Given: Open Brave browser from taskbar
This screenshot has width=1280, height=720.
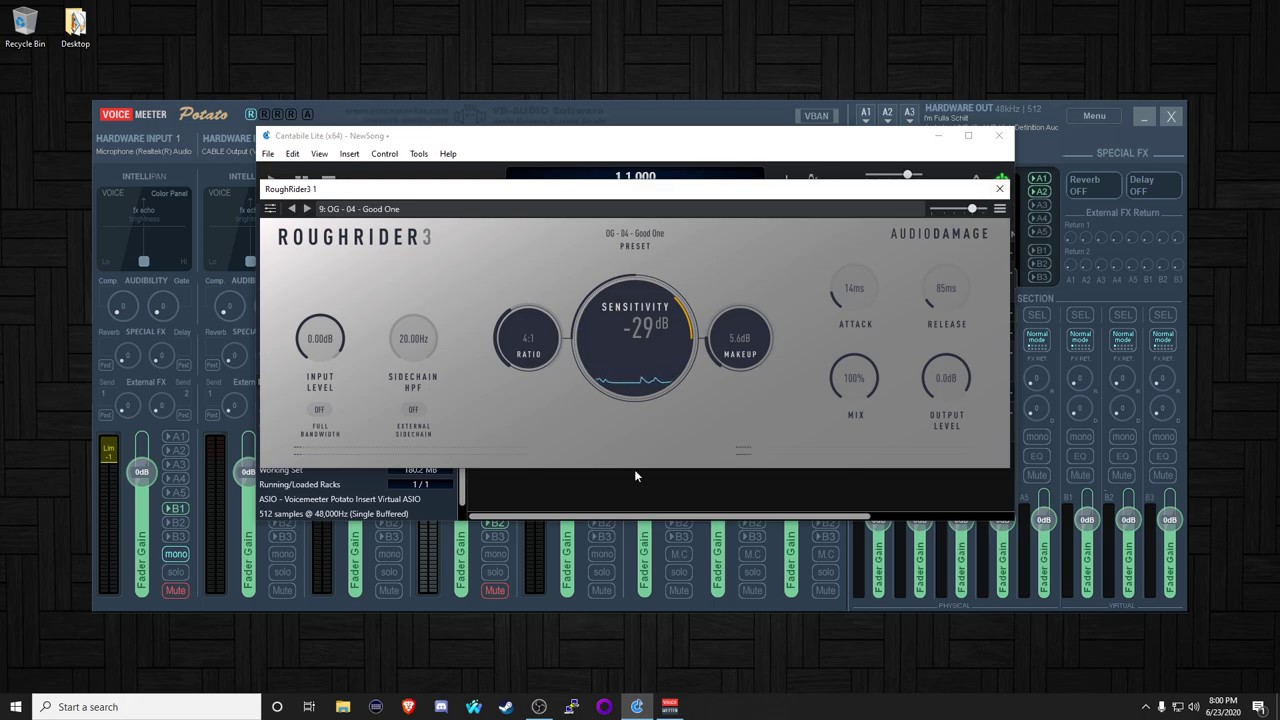Looking at the screenshot, I should coord(408,707).
